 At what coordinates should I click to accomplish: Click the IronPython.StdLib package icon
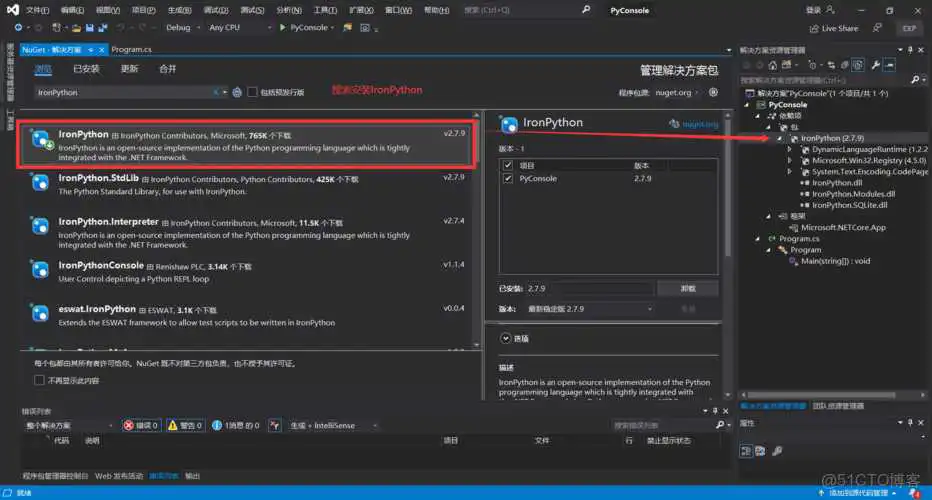point(41,181)
